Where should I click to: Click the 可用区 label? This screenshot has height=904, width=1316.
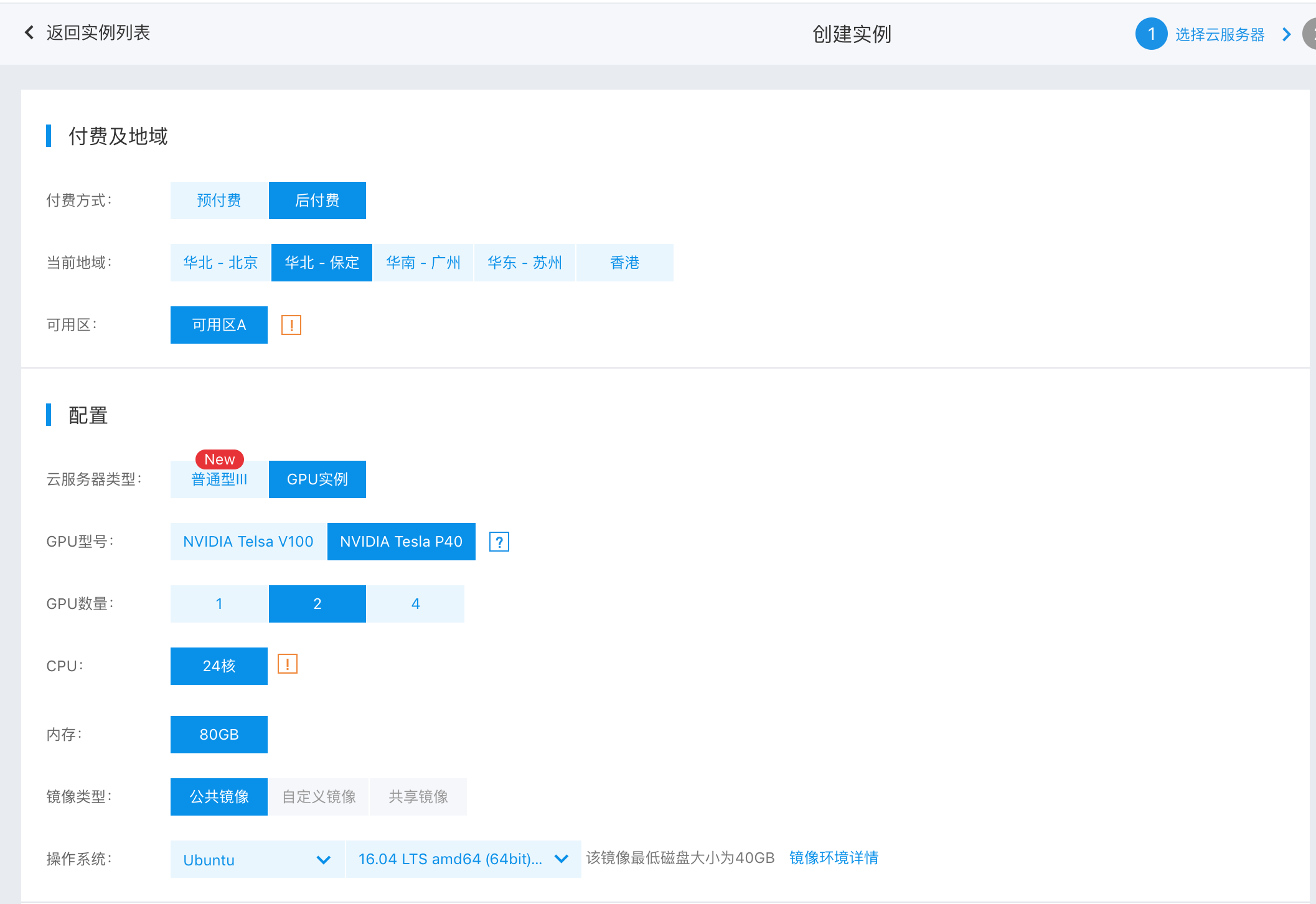72,325
